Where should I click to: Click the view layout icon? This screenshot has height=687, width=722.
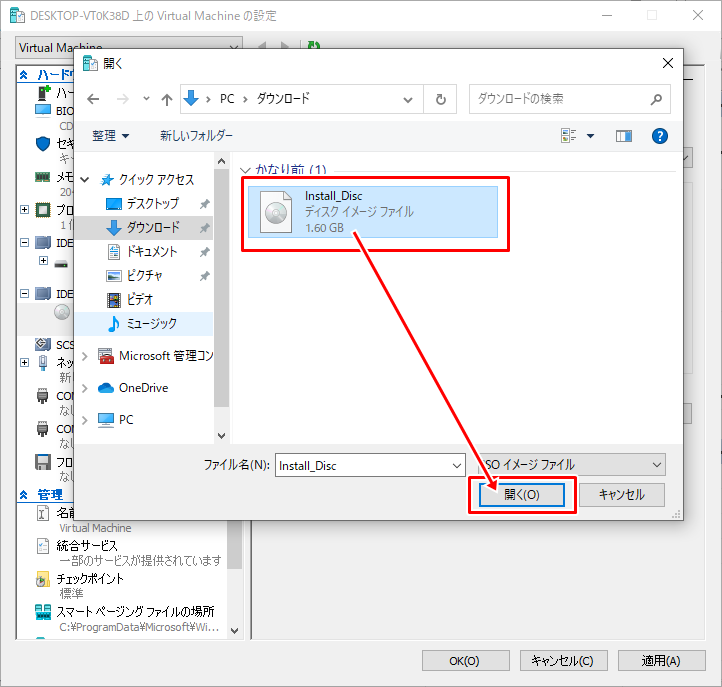(570, 136)
